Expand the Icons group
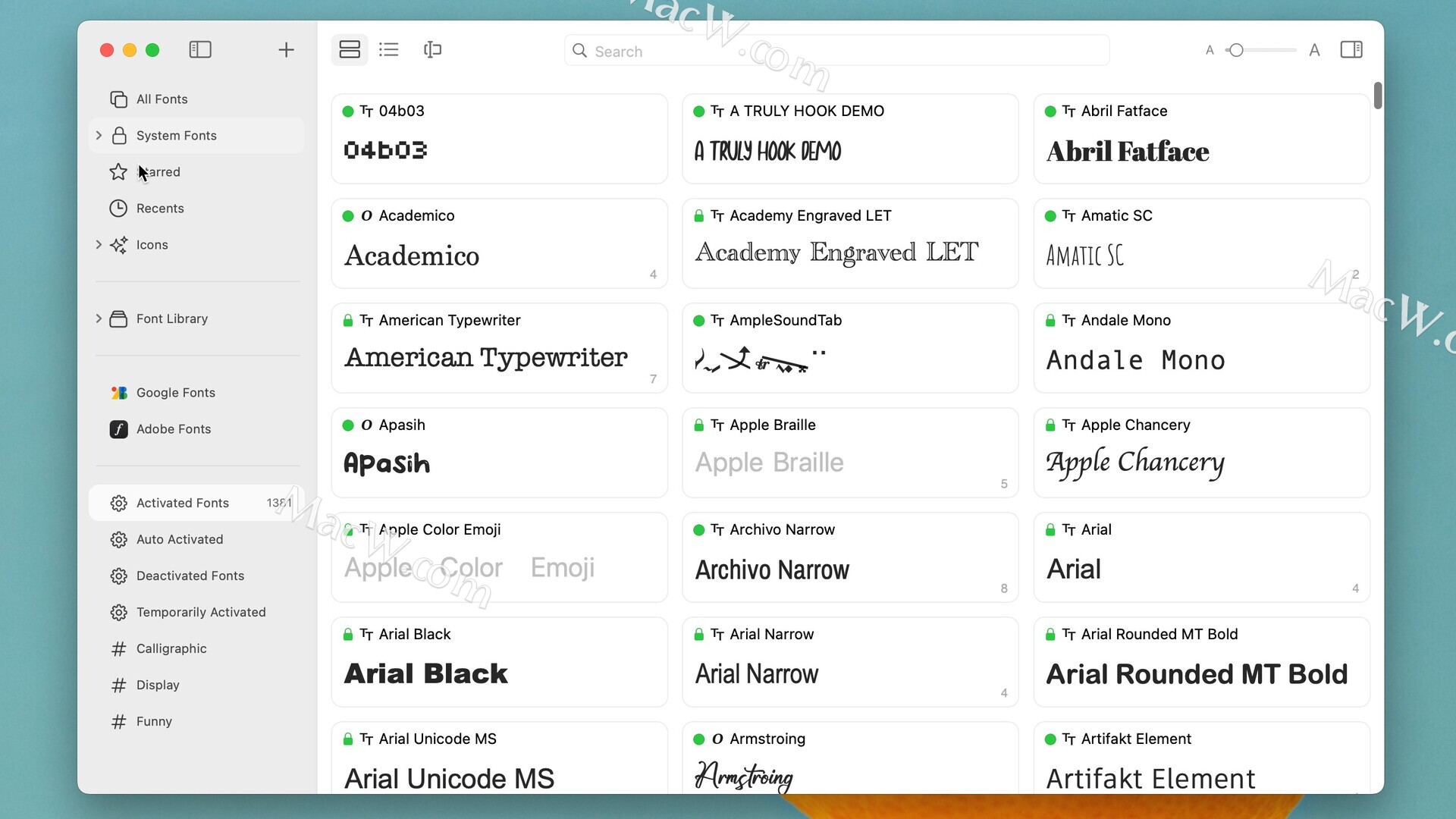Viewport: 1456px width, 819px height. (99, 245)
